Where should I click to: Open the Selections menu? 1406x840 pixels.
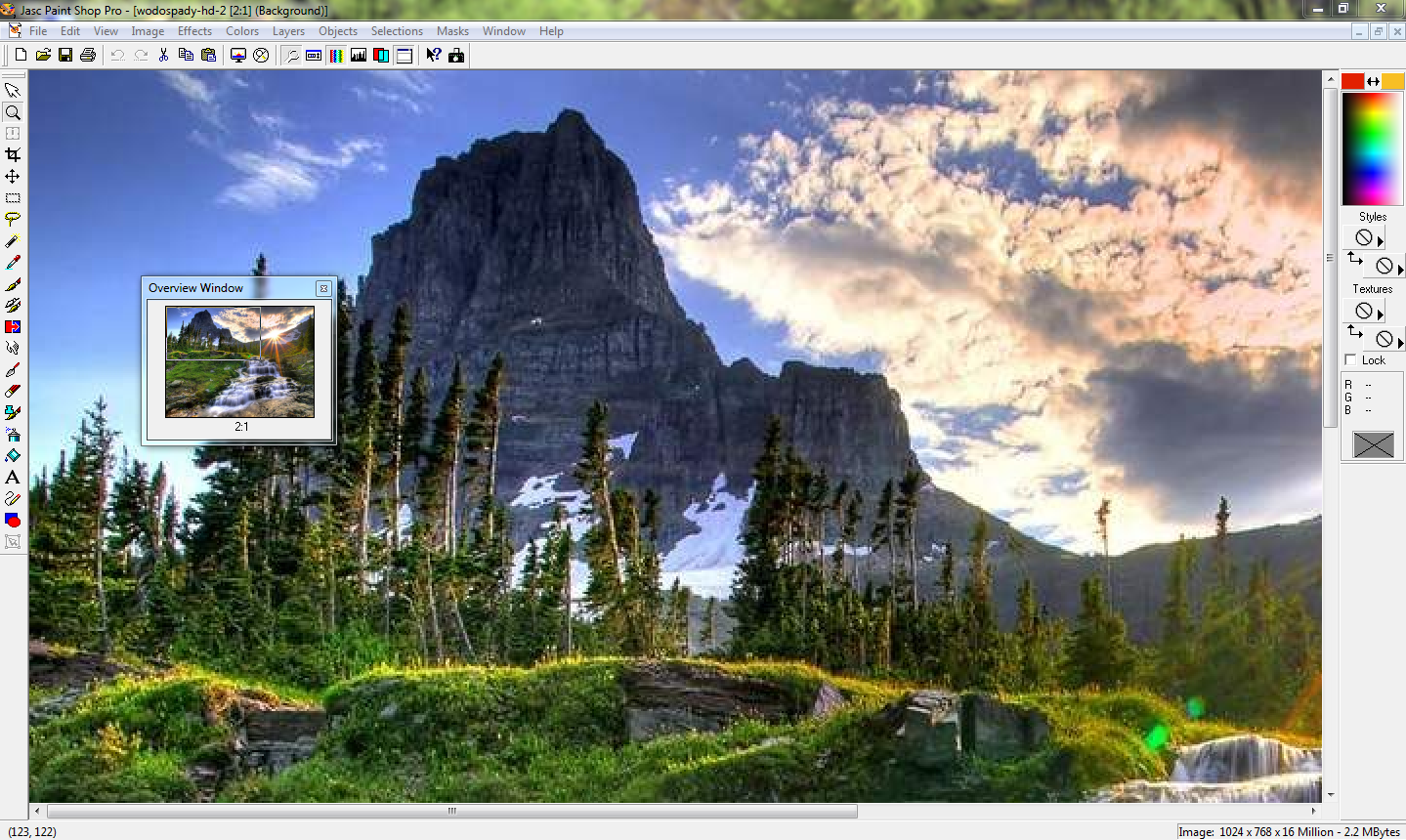397,31
